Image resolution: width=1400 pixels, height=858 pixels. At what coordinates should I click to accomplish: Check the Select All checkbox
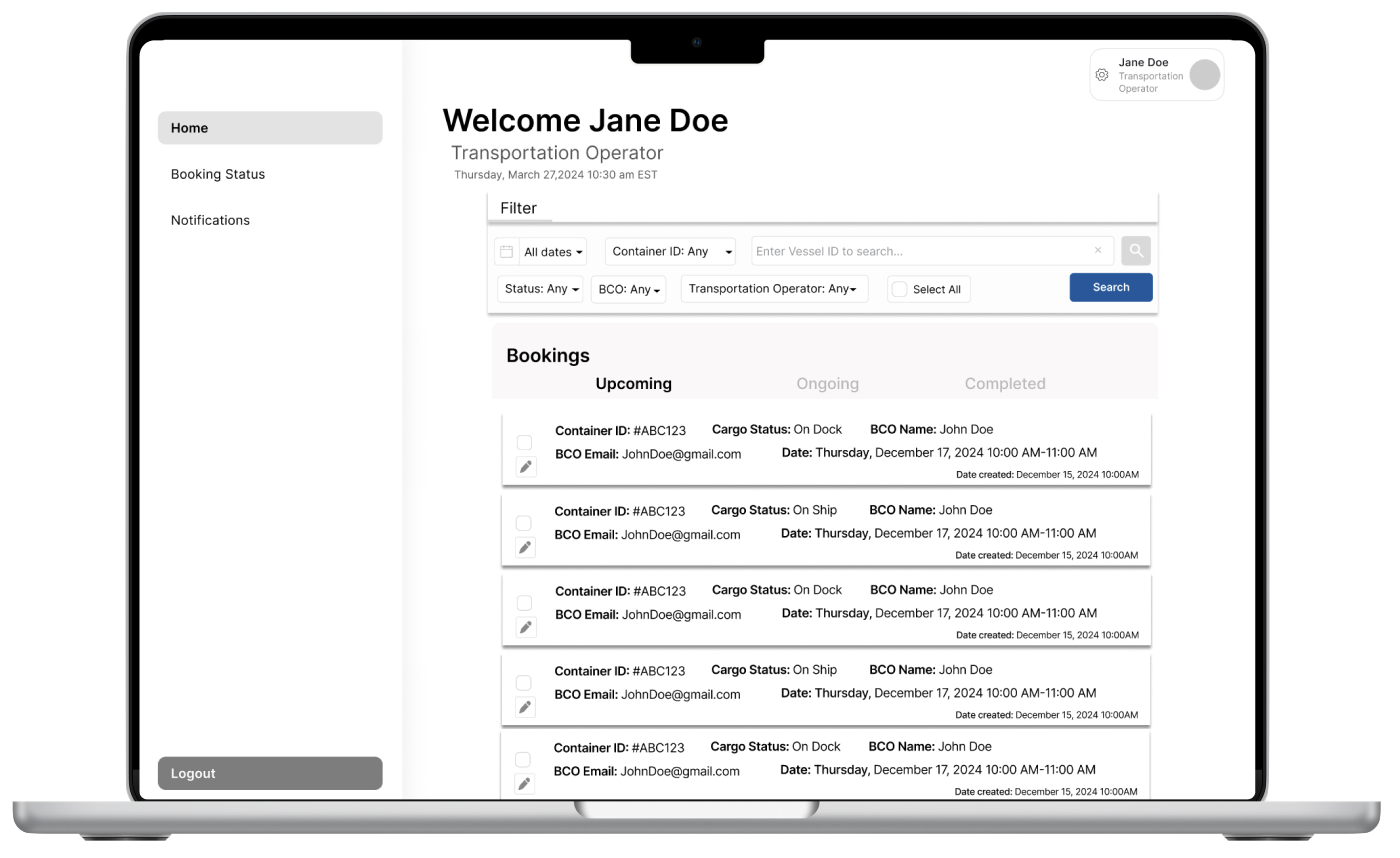point(899,289)
